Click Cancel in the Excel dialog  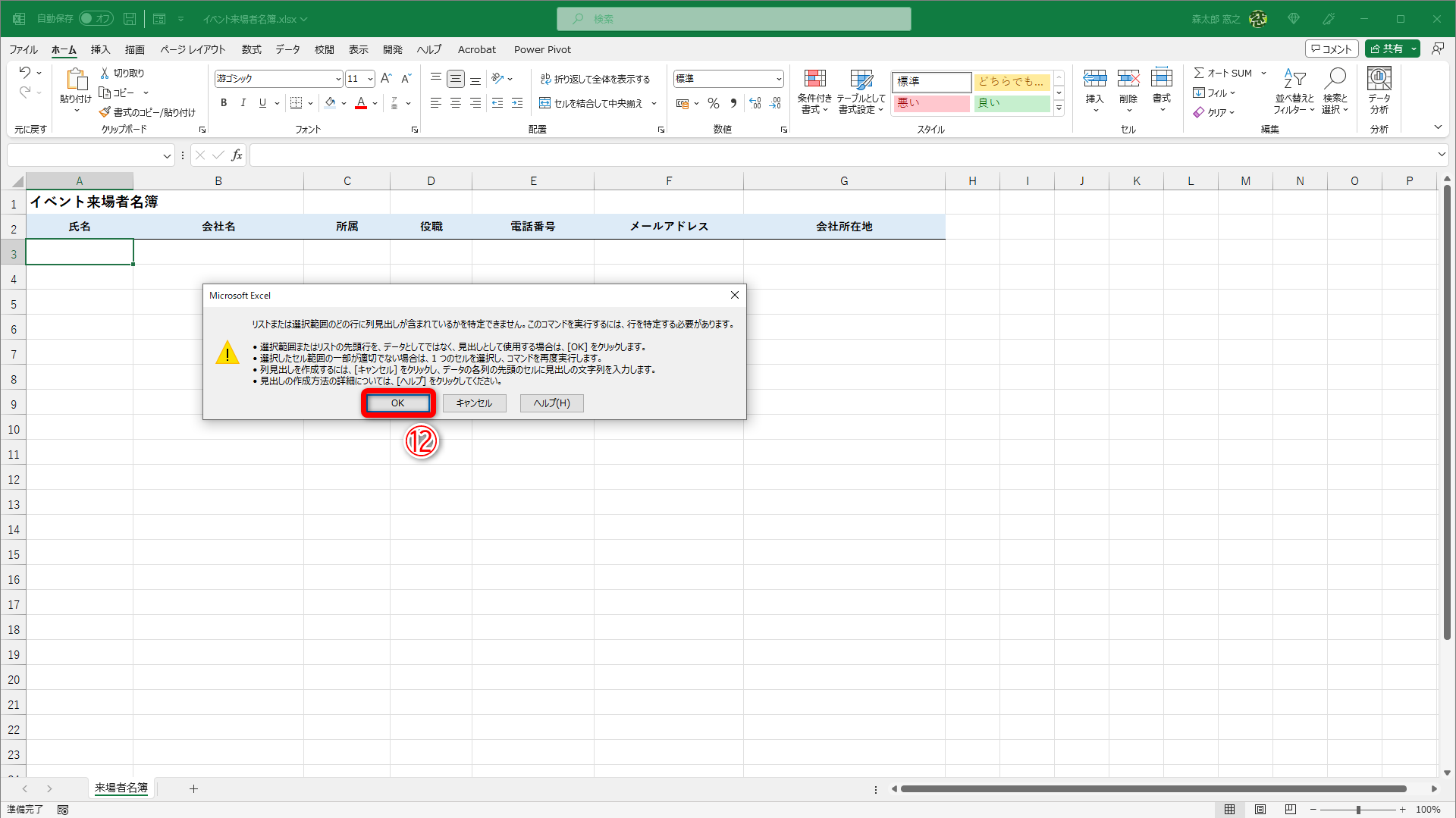click(474, 403)
